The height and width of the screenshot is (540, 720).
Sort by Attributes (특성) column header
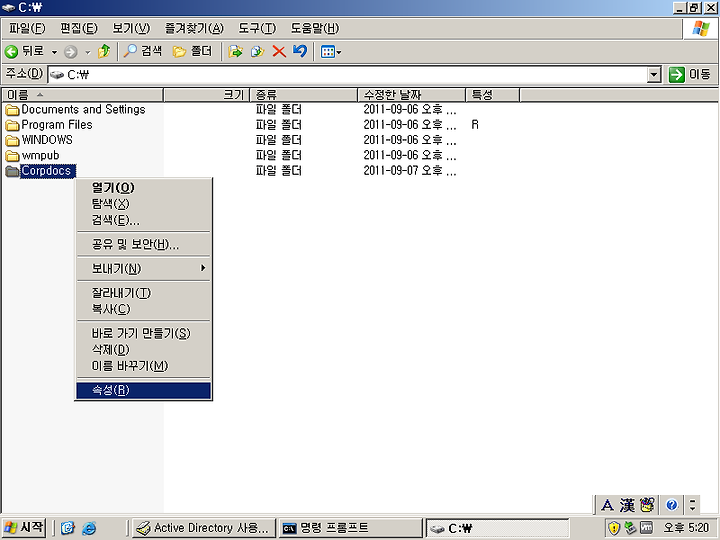point(493,95)
